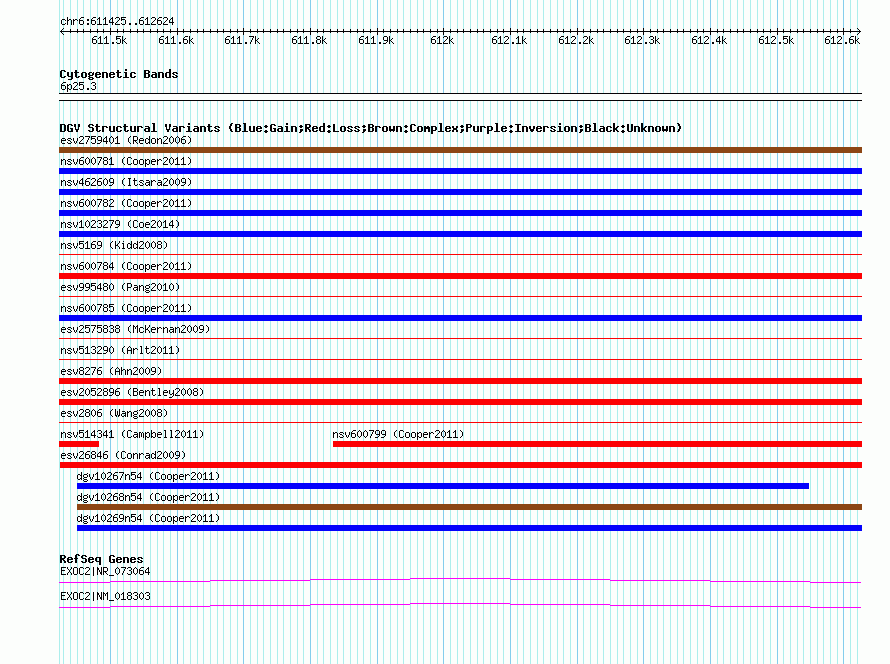This screenshot has width=890, height=664.
Task: Click the short red nsv514341 loss bar
Action: [79, 444]
